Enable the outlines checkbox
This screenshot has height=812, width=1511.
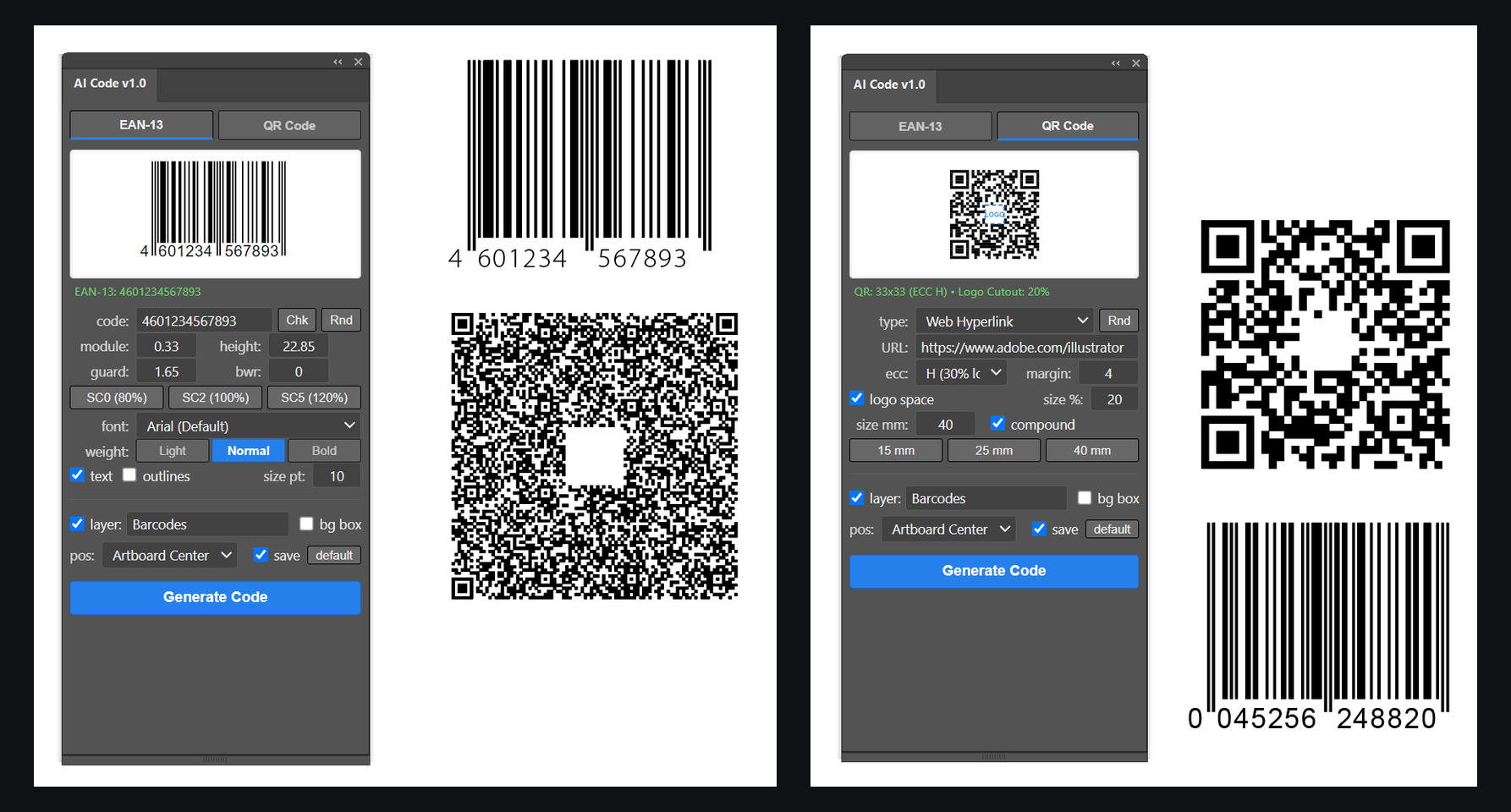click(129, 475)
